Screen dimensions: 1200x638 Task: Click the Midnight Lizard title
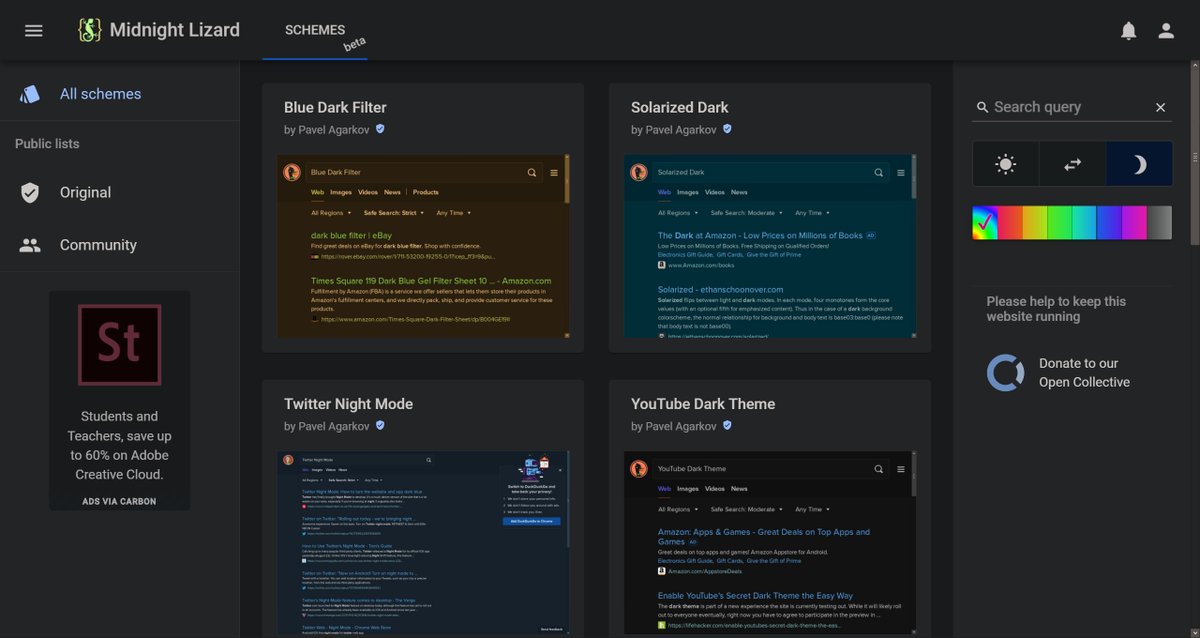175,30
